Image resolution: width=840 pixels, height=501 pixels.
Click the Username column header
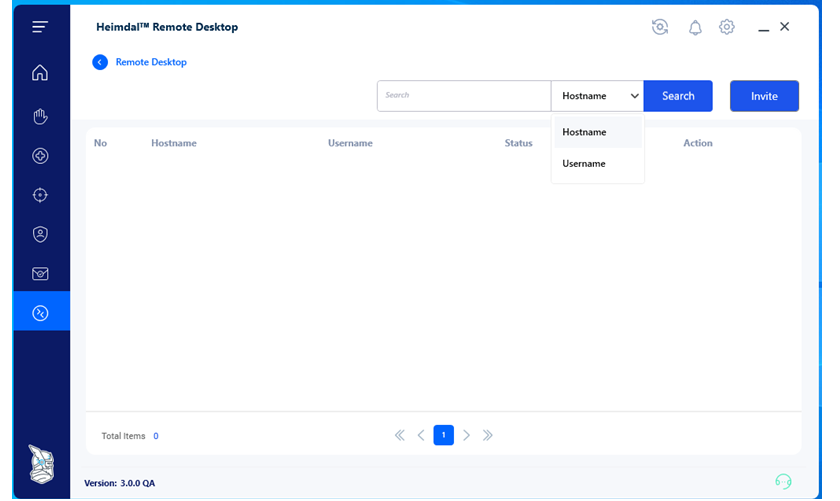[x=350, y=143]
